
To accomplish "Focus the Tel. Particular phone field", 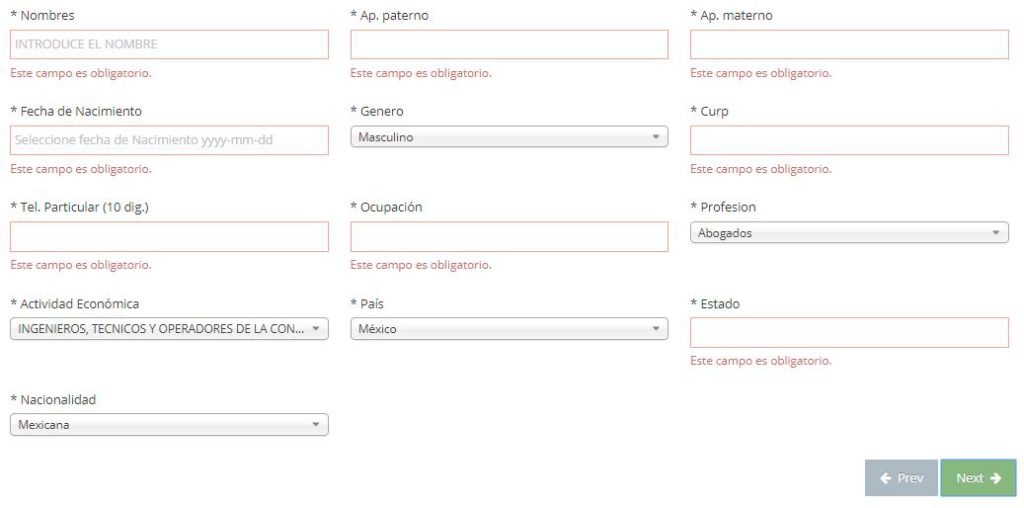I will 169,236.
